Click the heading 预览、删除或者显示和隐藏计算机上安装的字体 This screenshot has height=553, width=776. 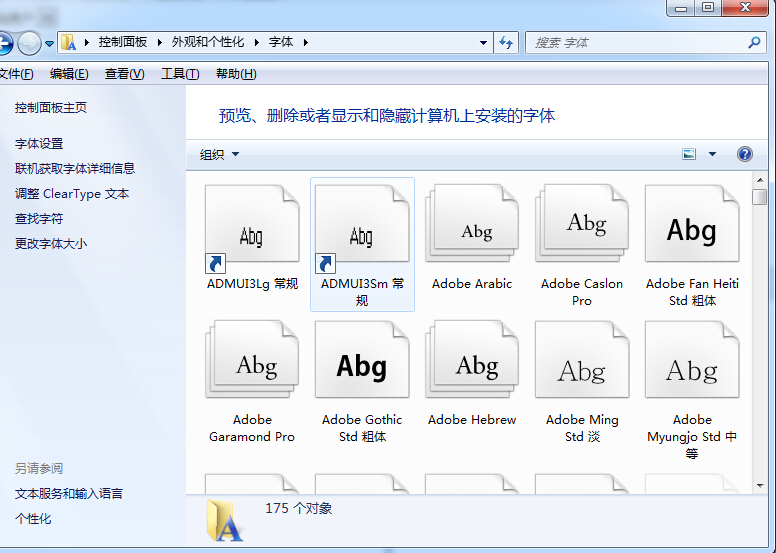click(387, 116)
